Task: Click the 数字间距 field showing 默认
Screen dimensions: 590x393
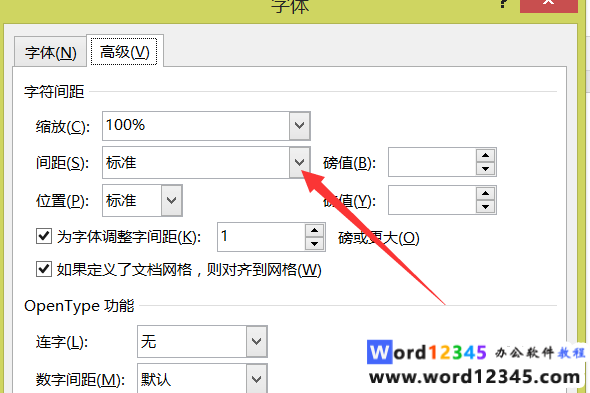Action: [192, 378]
